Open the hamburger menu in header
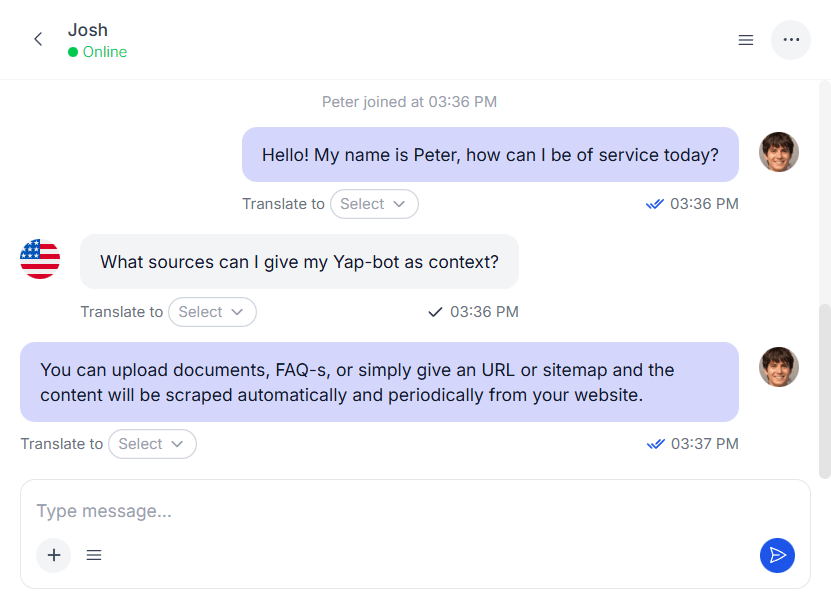 [745, 40]
